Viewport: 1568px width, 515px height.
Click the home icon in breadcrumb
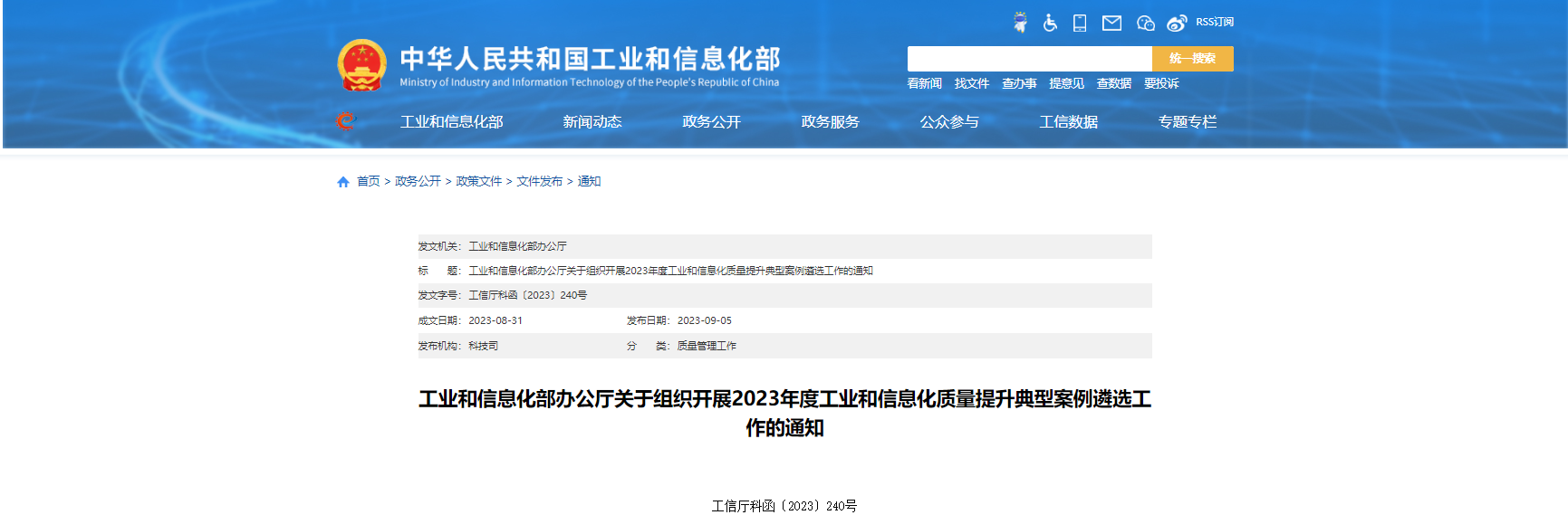(343, 182)
